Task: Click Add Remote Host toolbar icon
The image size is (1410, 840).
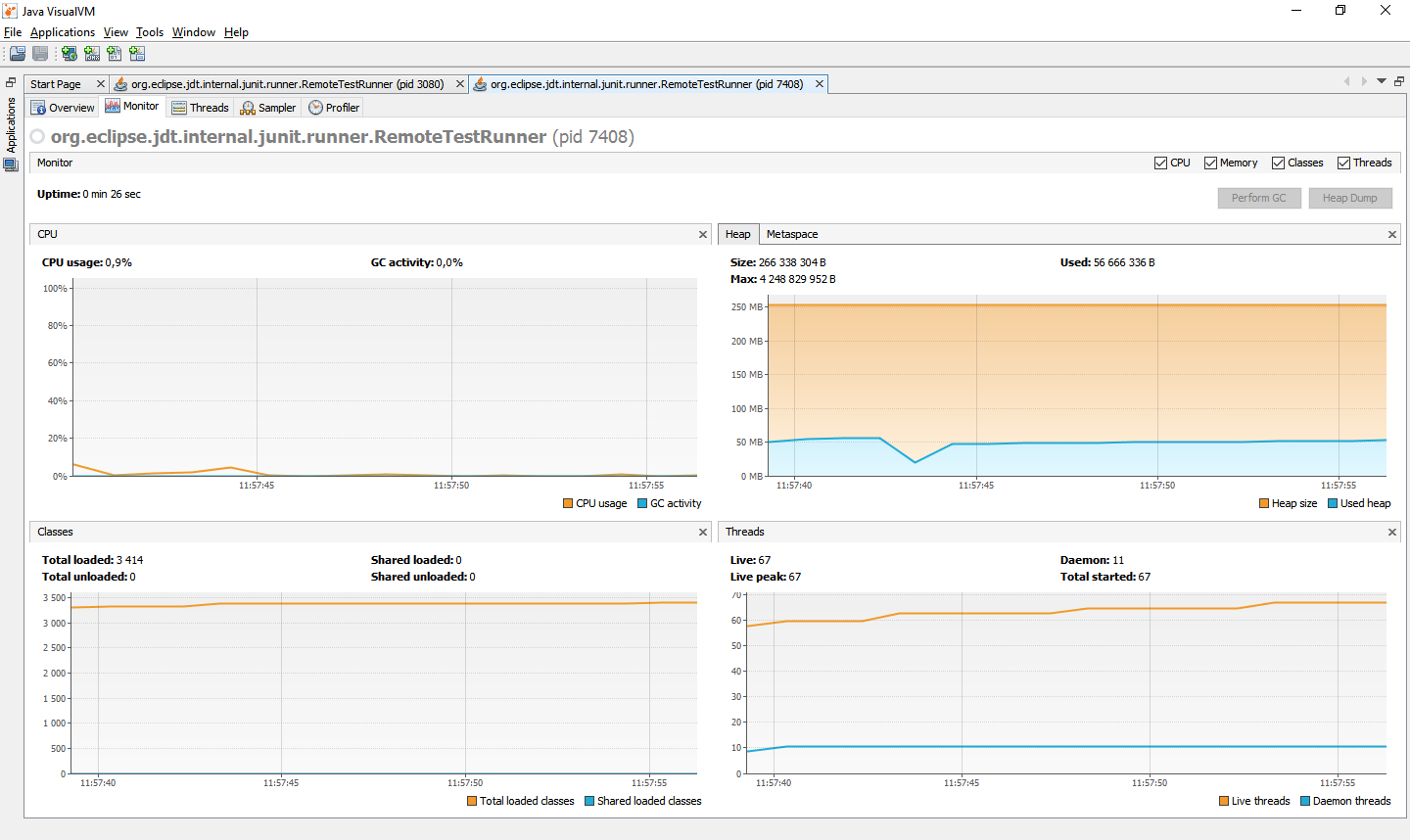Action: pyautogui.click(x=70, y=54)
